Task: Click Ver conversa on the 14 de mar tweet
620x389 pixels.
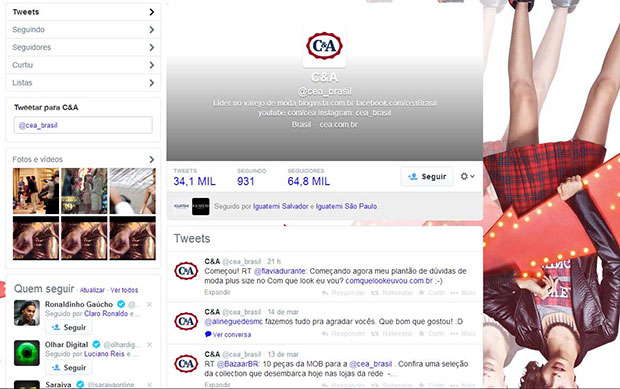Action: (228, 334)
